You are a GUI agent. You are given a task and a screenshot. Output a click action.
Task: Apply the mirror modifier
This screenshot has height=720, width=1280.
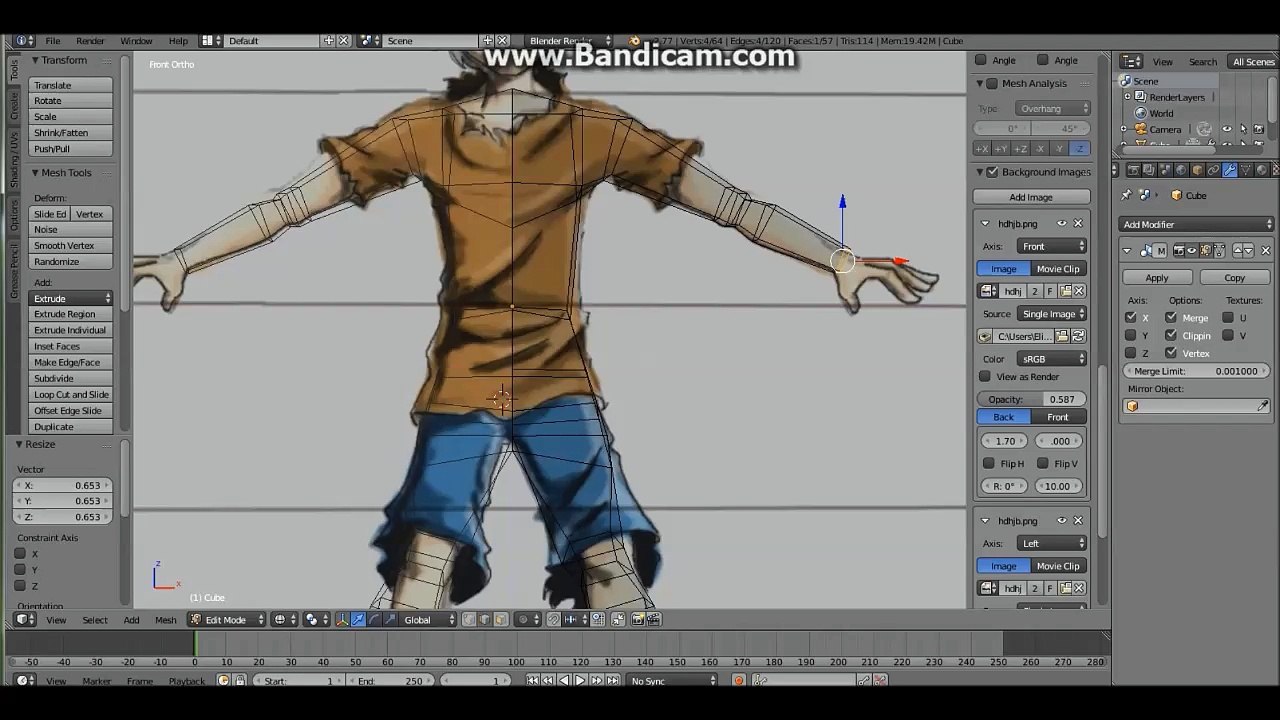[x=1157, y=278]
